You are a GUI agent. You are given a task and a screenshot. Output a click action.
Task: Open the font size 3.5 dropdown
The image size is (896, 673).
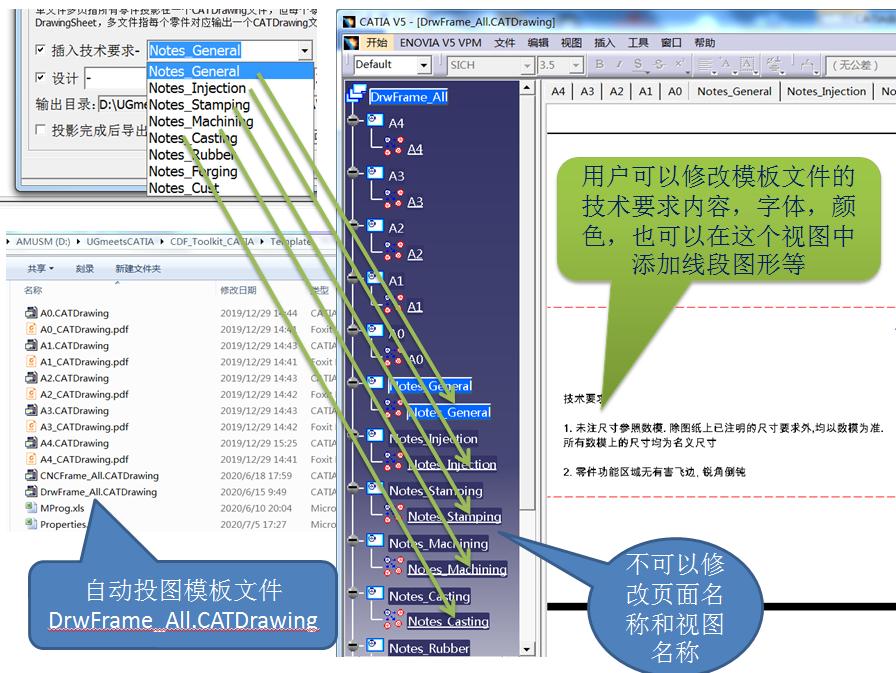coord(575,63)
